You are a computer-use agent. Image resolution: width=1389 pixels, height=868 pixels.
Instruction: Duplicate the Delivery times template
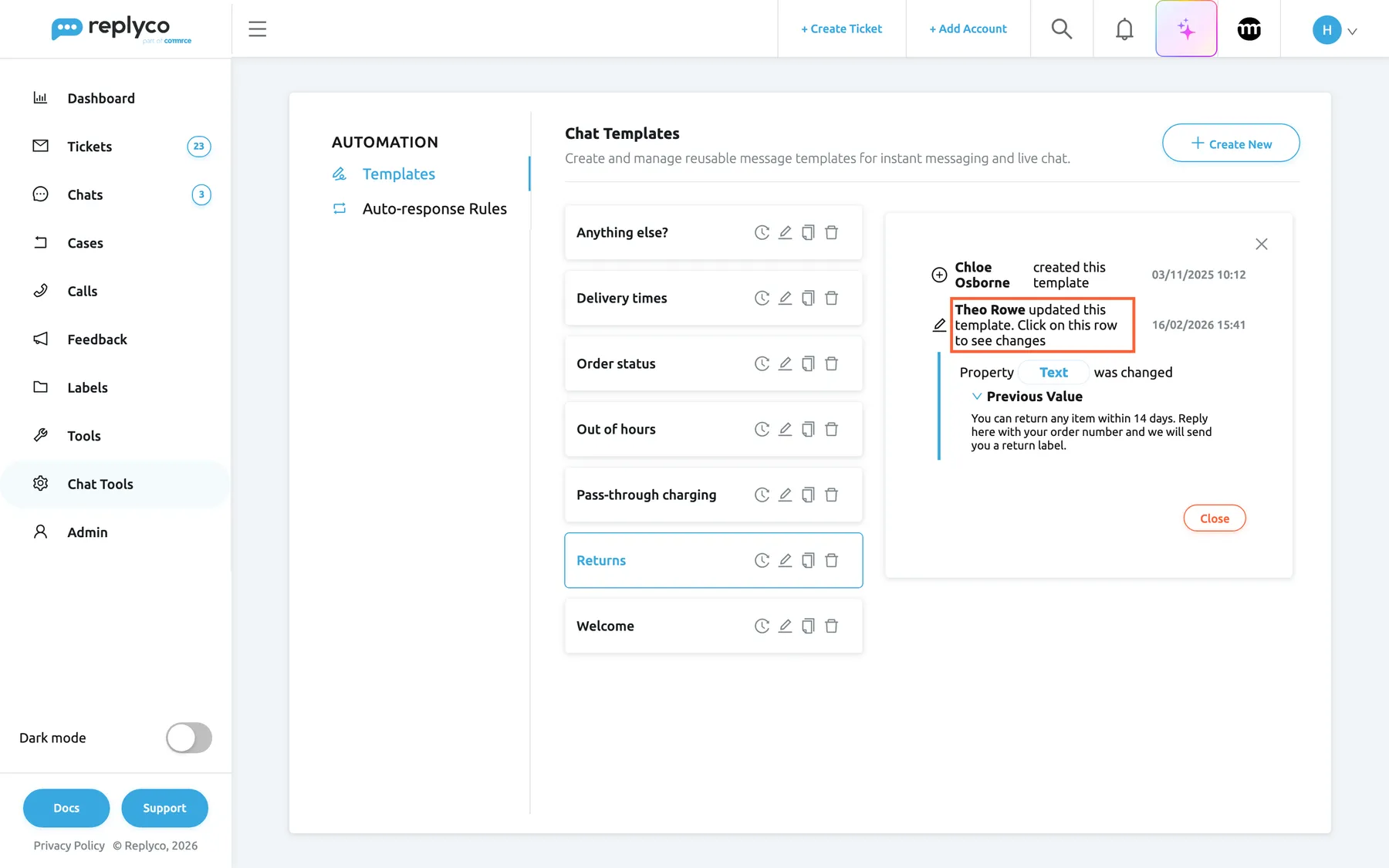pyautogui.click(x=808, y=298)
